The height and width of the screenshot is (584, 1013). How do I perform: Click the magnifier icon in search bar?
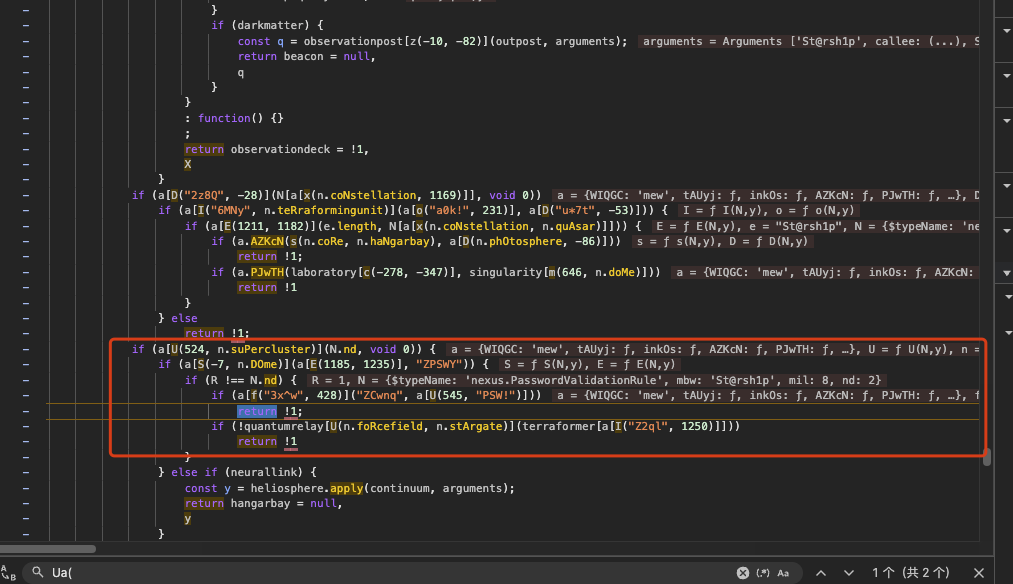(x=37, y=572)
